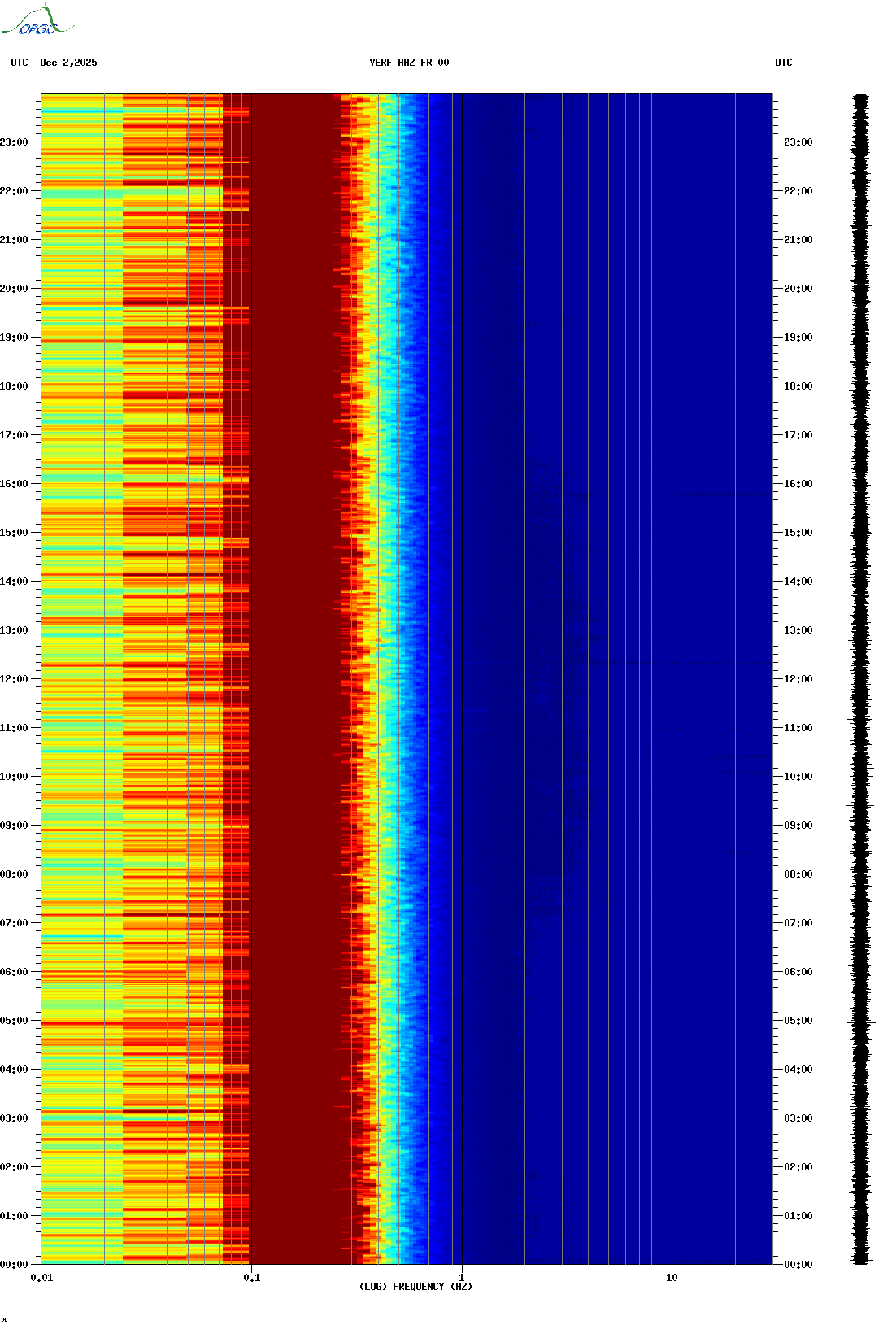Click the left '01:00' time label
This screenshot has height=1329, width=896.
(x=14, y=1216)
